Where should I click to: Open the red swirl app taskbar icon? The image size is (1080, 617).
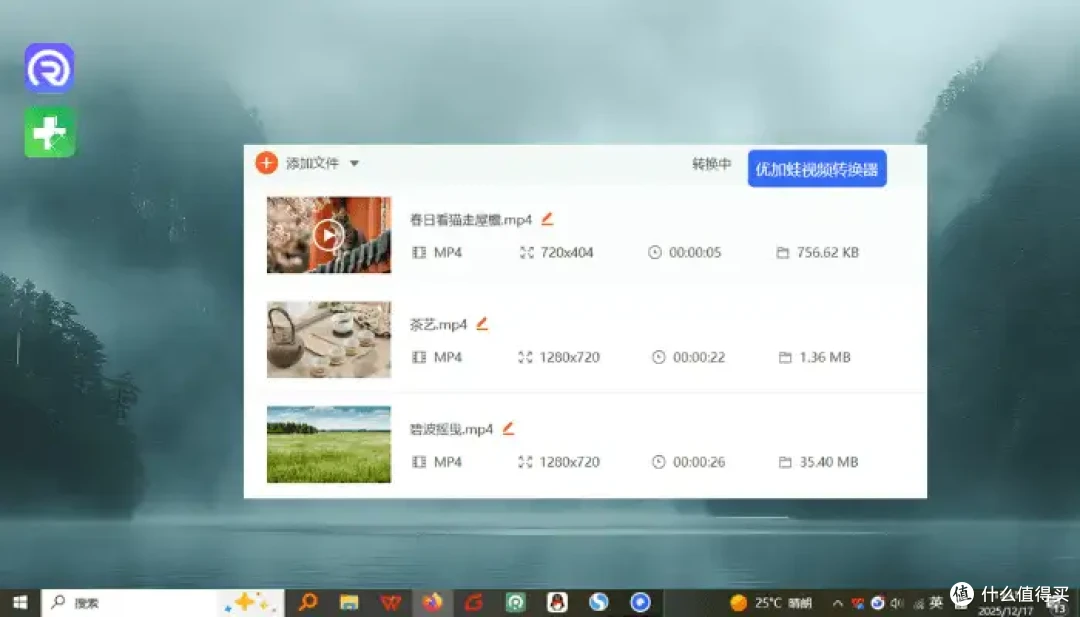click(474, 603)
